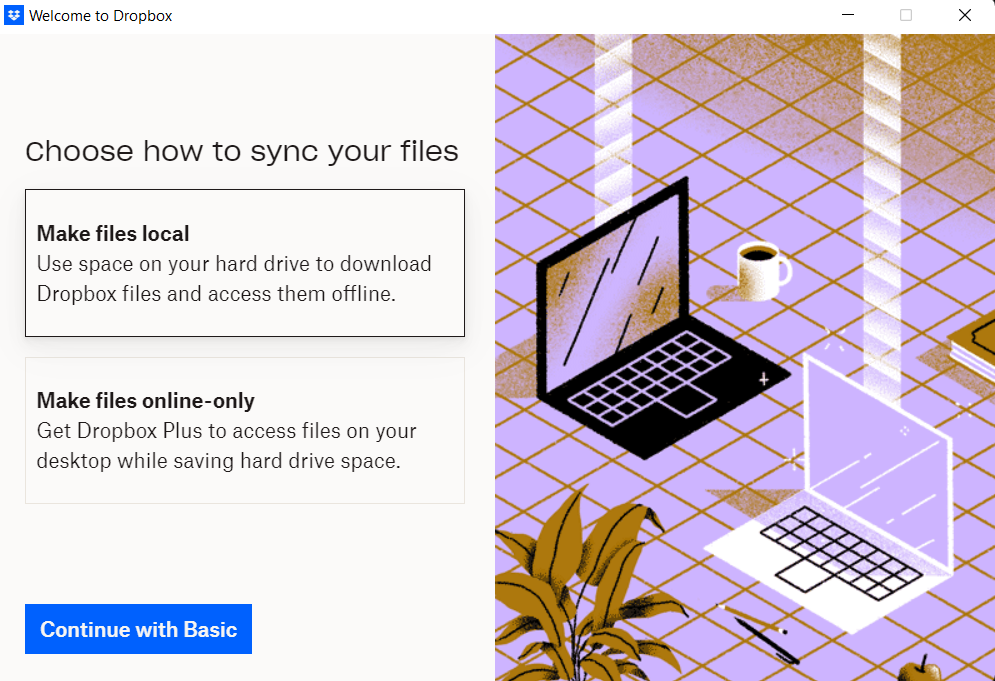Close the Welcome to Dropbox window

pos(965,15)
